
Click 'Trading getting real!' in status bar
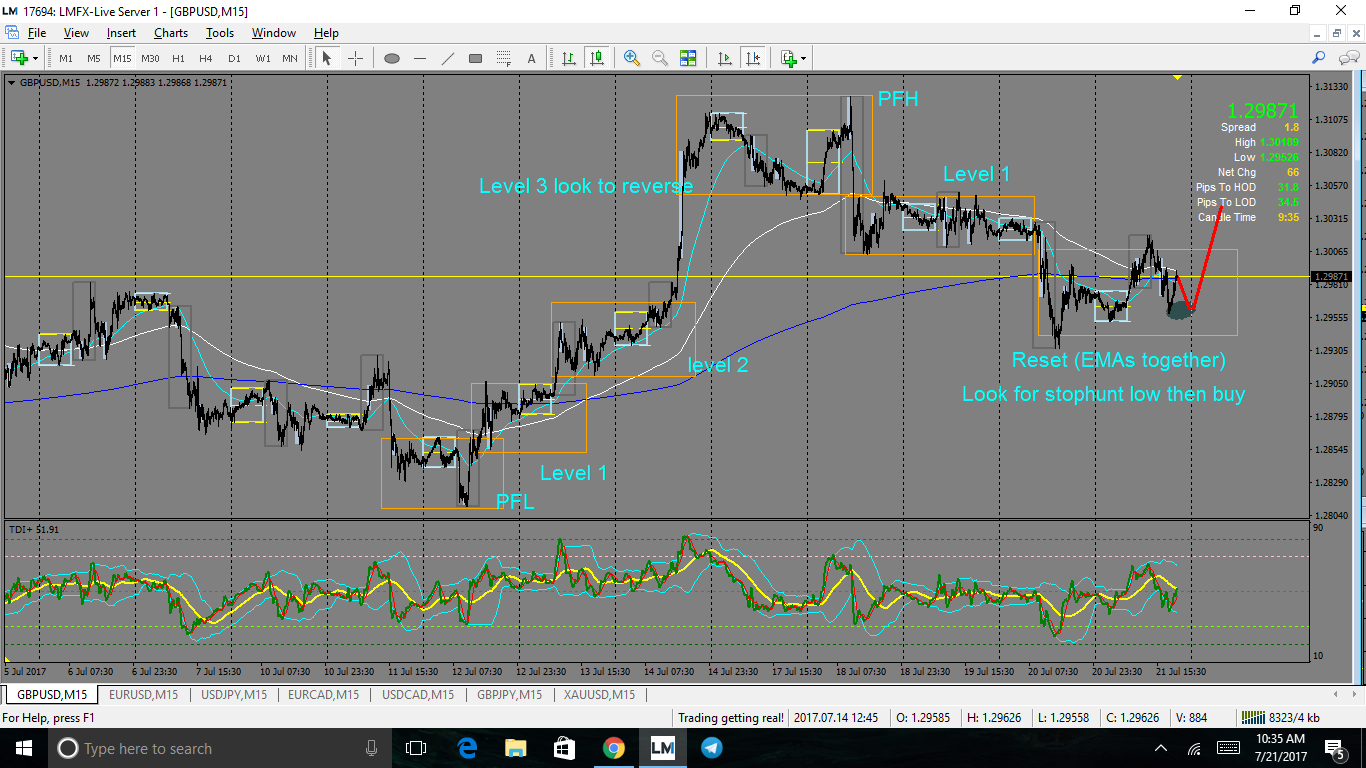pyautogui.click(x=731, y=717)
